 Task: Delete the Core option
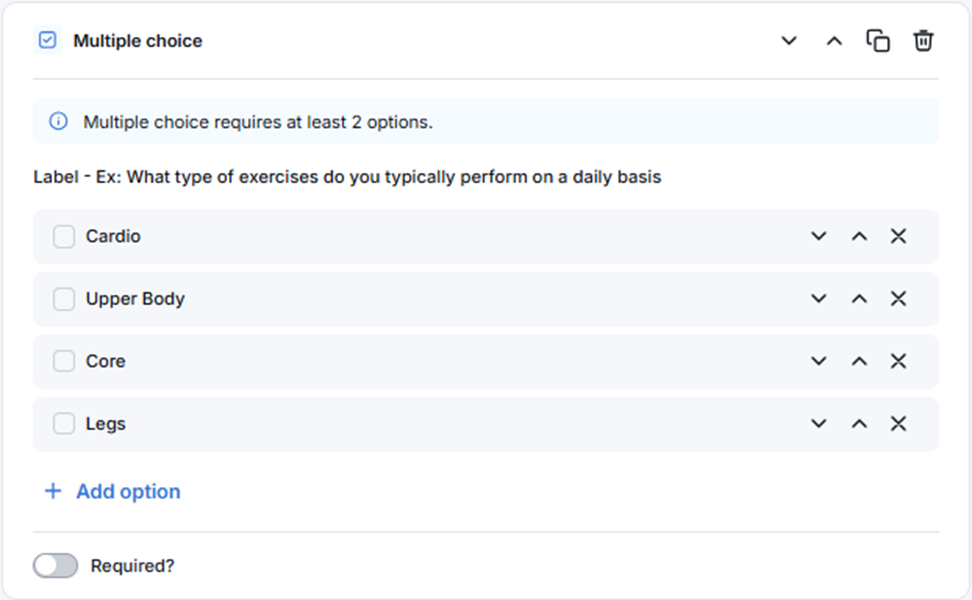[898, 361]
